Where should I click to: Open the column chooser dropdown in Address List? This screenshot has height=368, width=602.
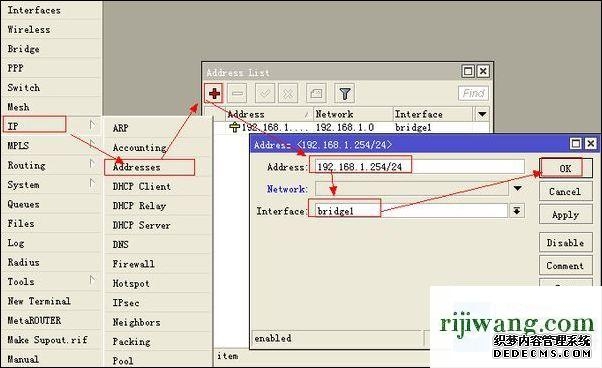point(482,114)
